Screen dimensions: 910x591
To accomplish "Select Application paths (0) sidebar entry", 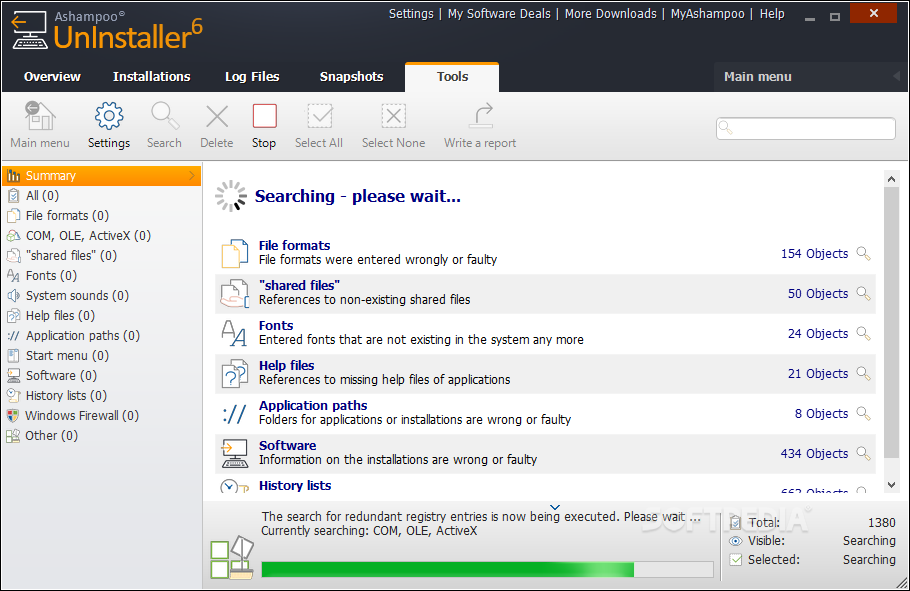I will [x=102, y=336].
